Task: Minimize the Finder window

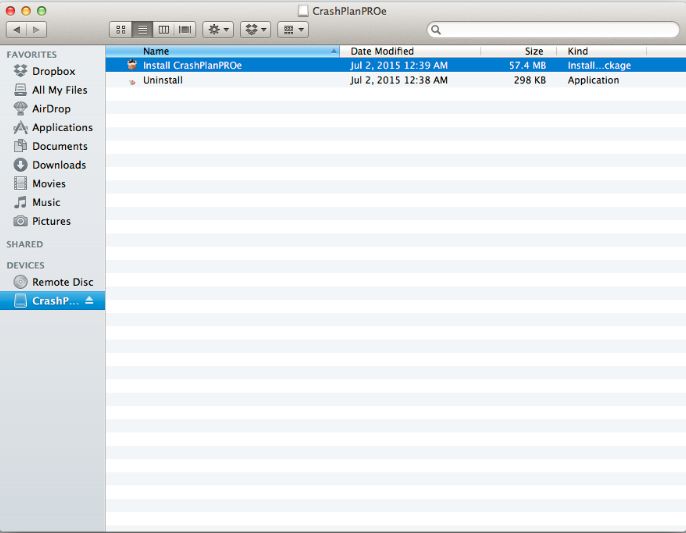Action: coord(26,11)
